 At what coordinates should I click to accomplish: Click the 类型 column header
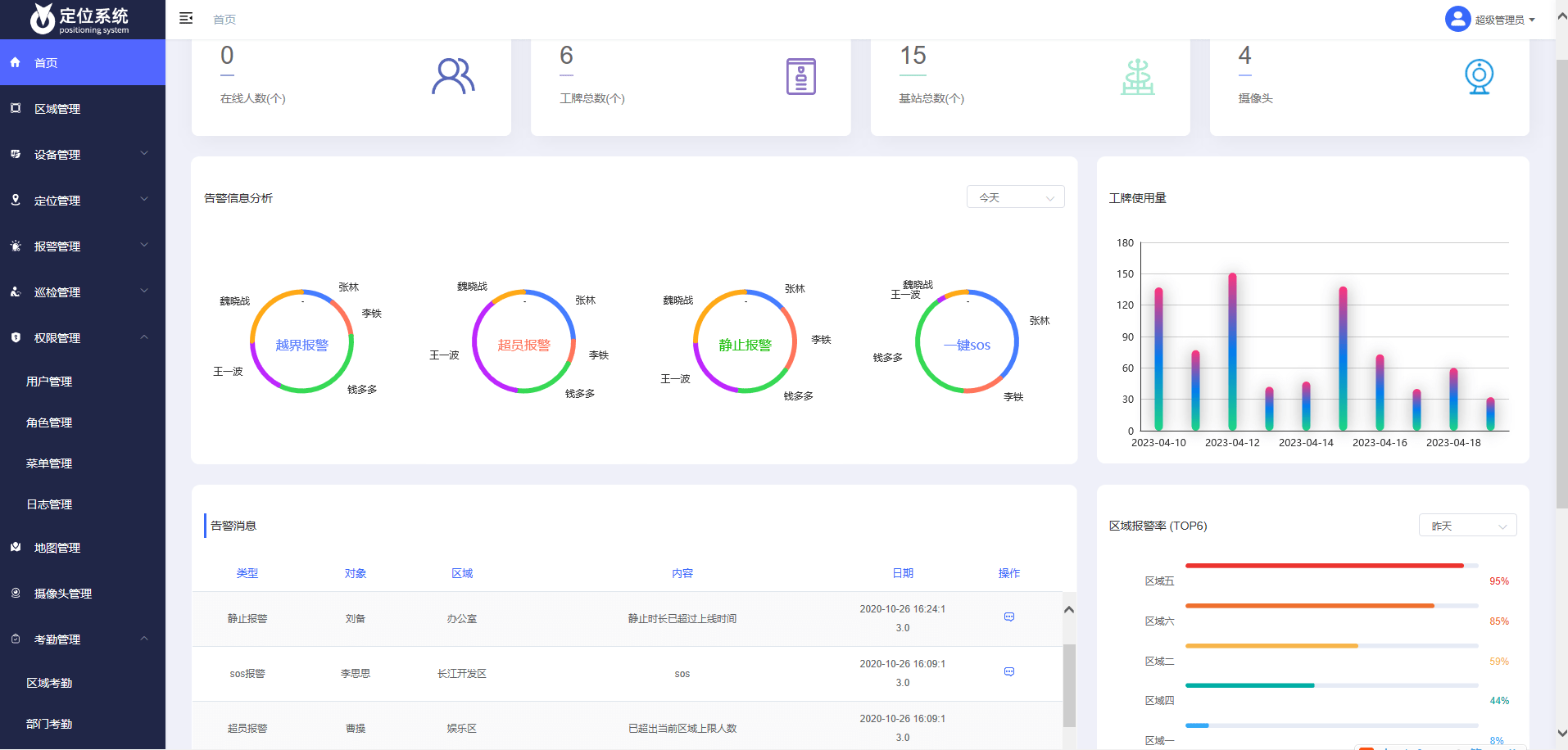point(247,573)
